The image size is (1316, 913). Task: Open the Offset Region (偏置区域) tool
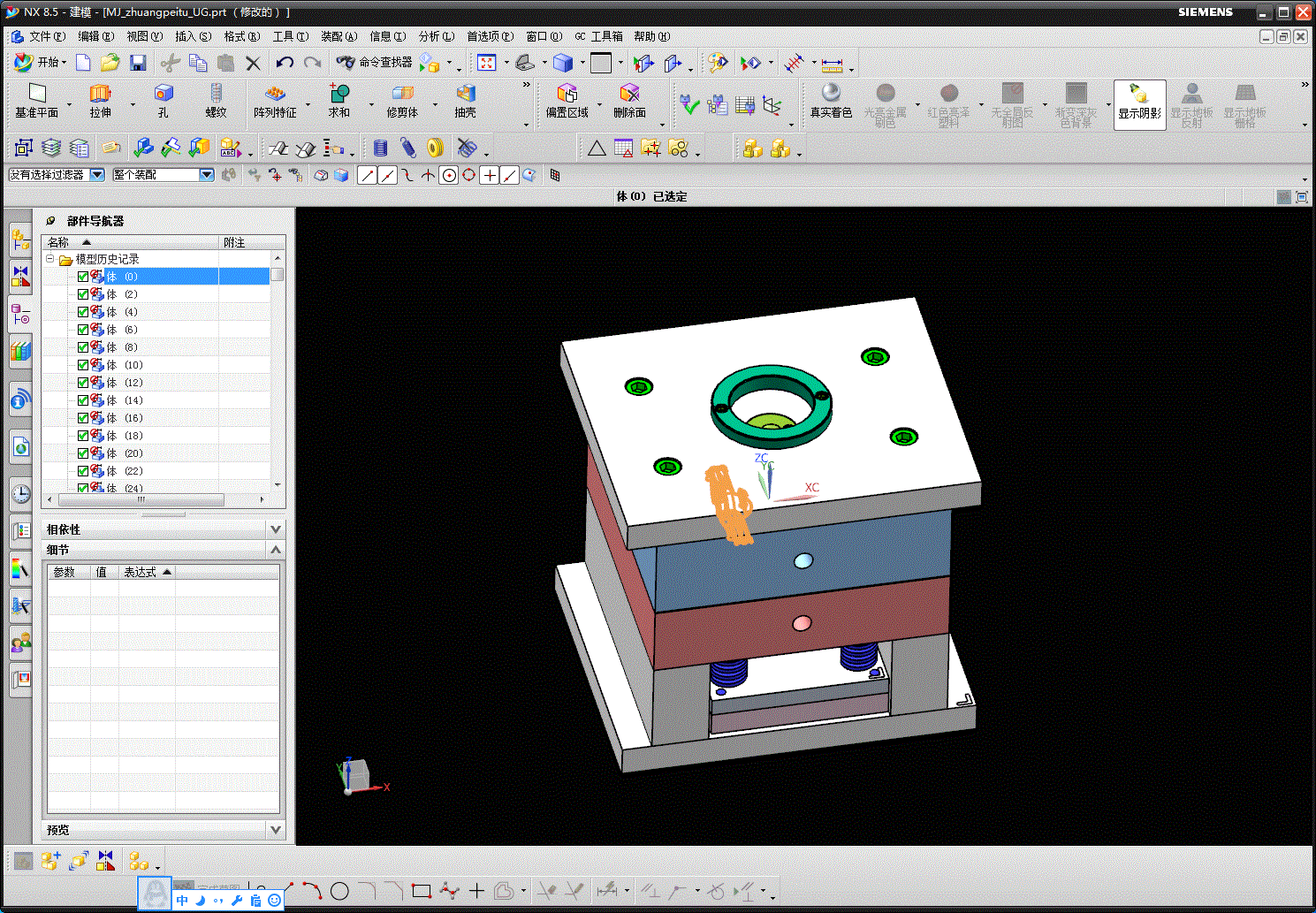point(567,94)
